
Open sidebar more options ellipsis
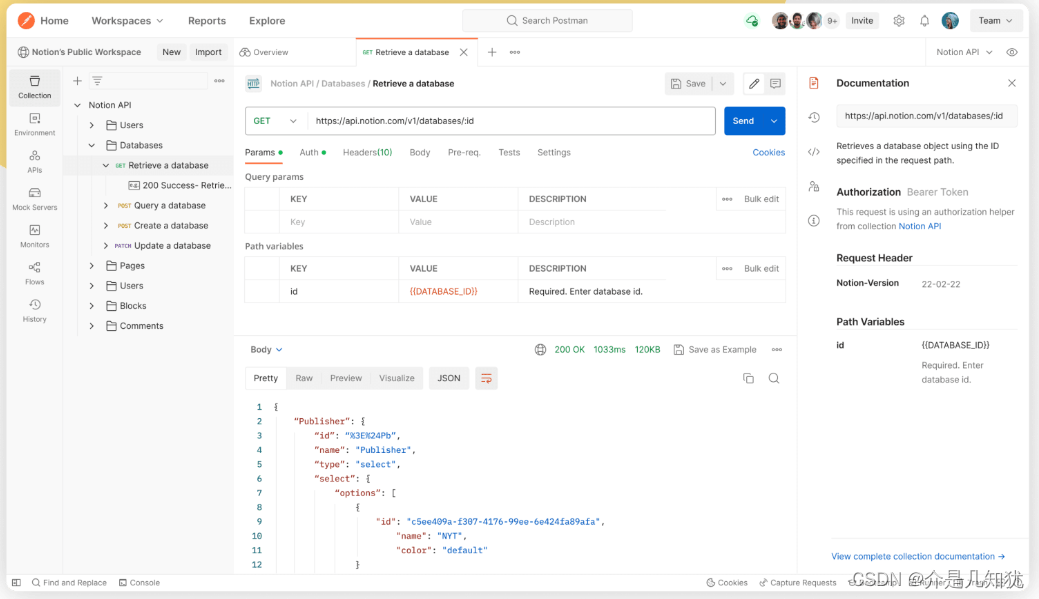[219, 81]
